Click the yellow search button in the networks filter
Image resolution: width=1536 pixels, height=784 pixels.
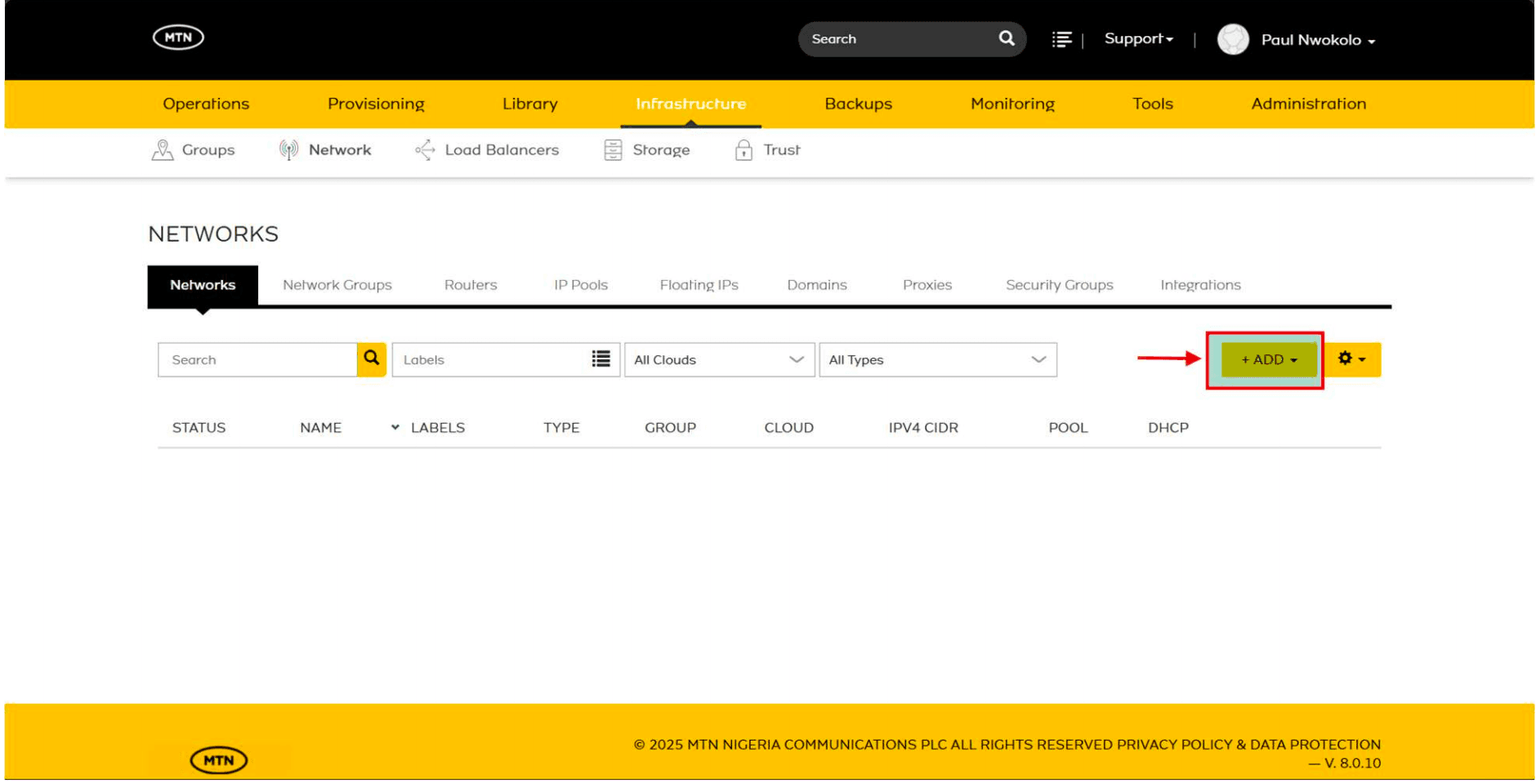click(x=372, y=359)
